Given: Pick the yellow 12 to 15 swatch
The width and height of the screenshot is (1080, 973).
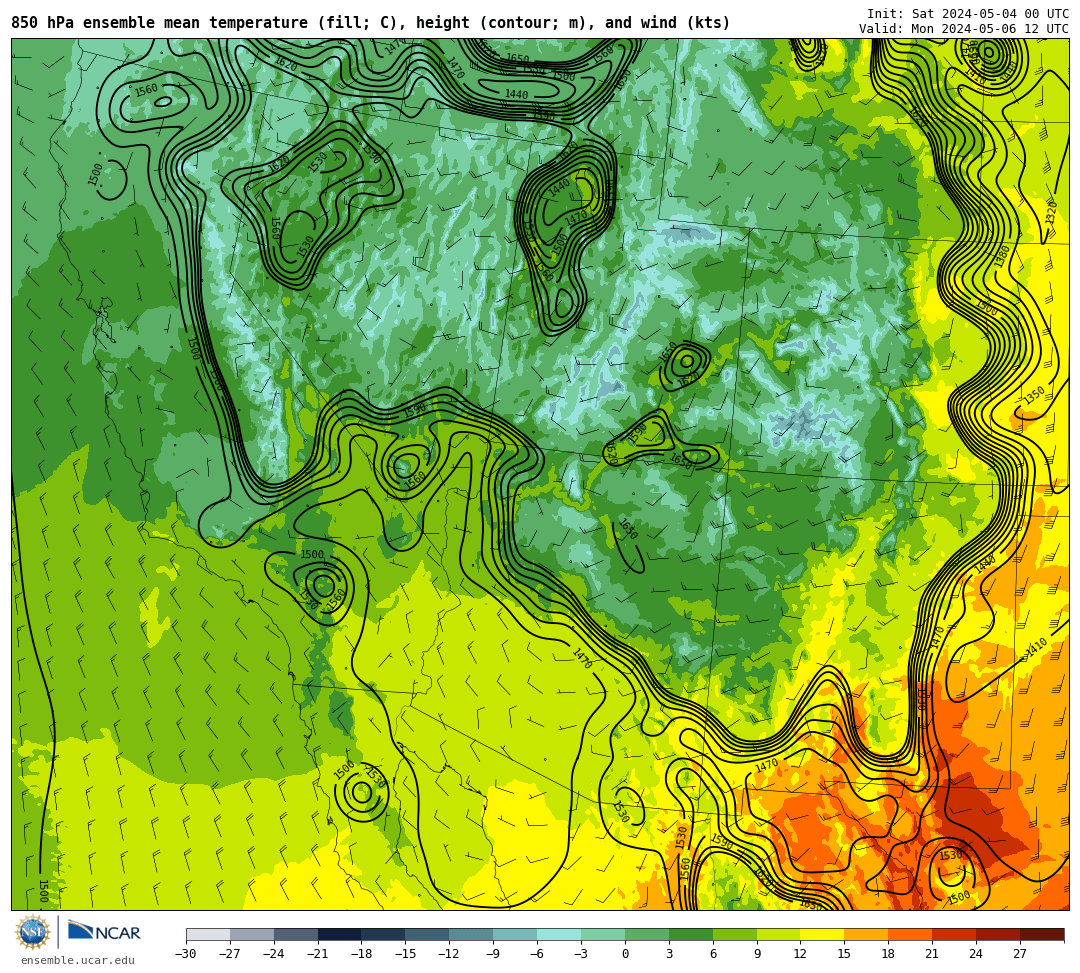Looking at the screenshot, I should [x=823, y=934].
